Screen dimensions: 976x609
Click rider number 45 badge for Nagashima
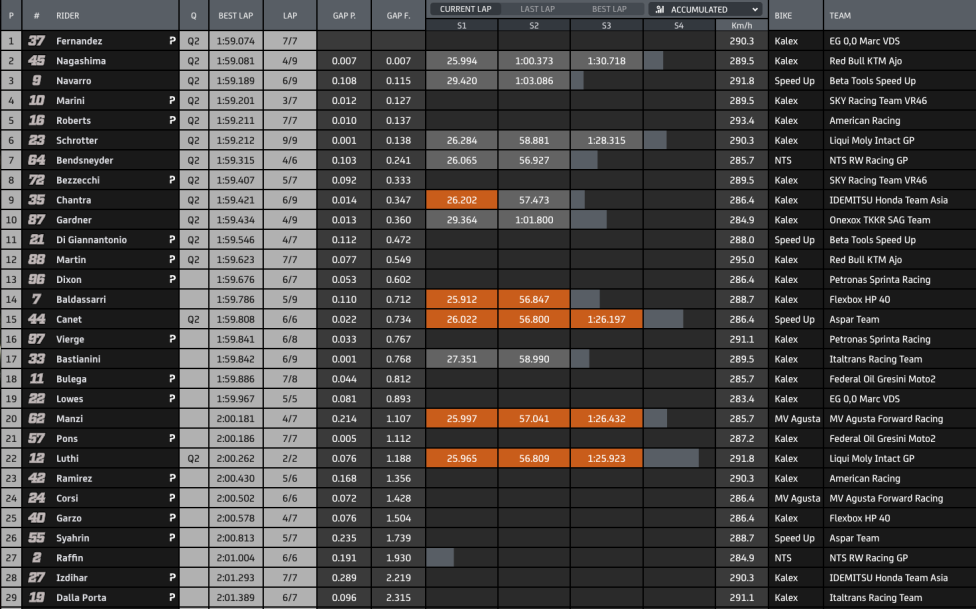[x=37, y=60]
